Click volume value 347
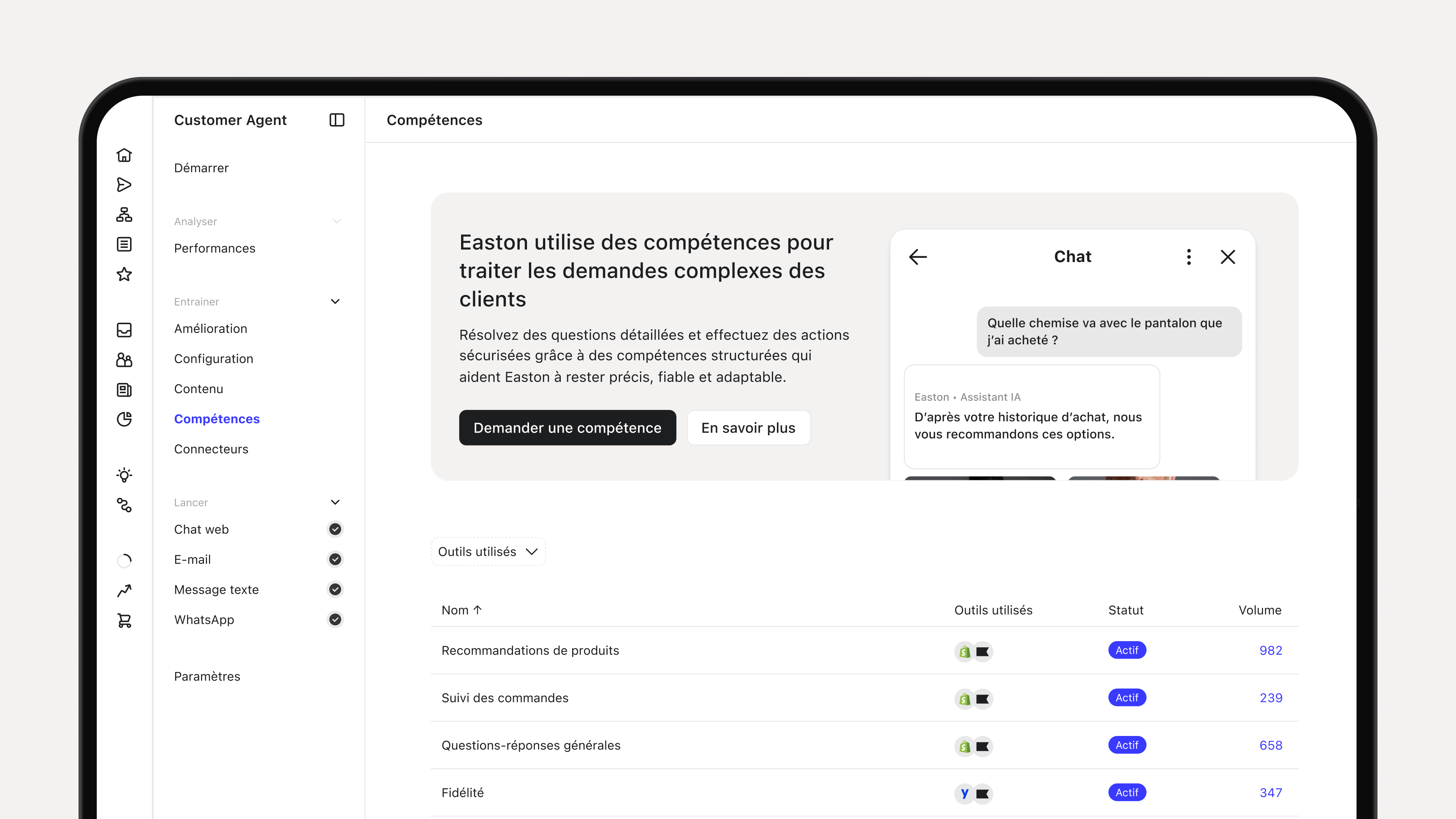Image resolution: width=1456 pixels, height=819 pixels. tap(1271, 792)
